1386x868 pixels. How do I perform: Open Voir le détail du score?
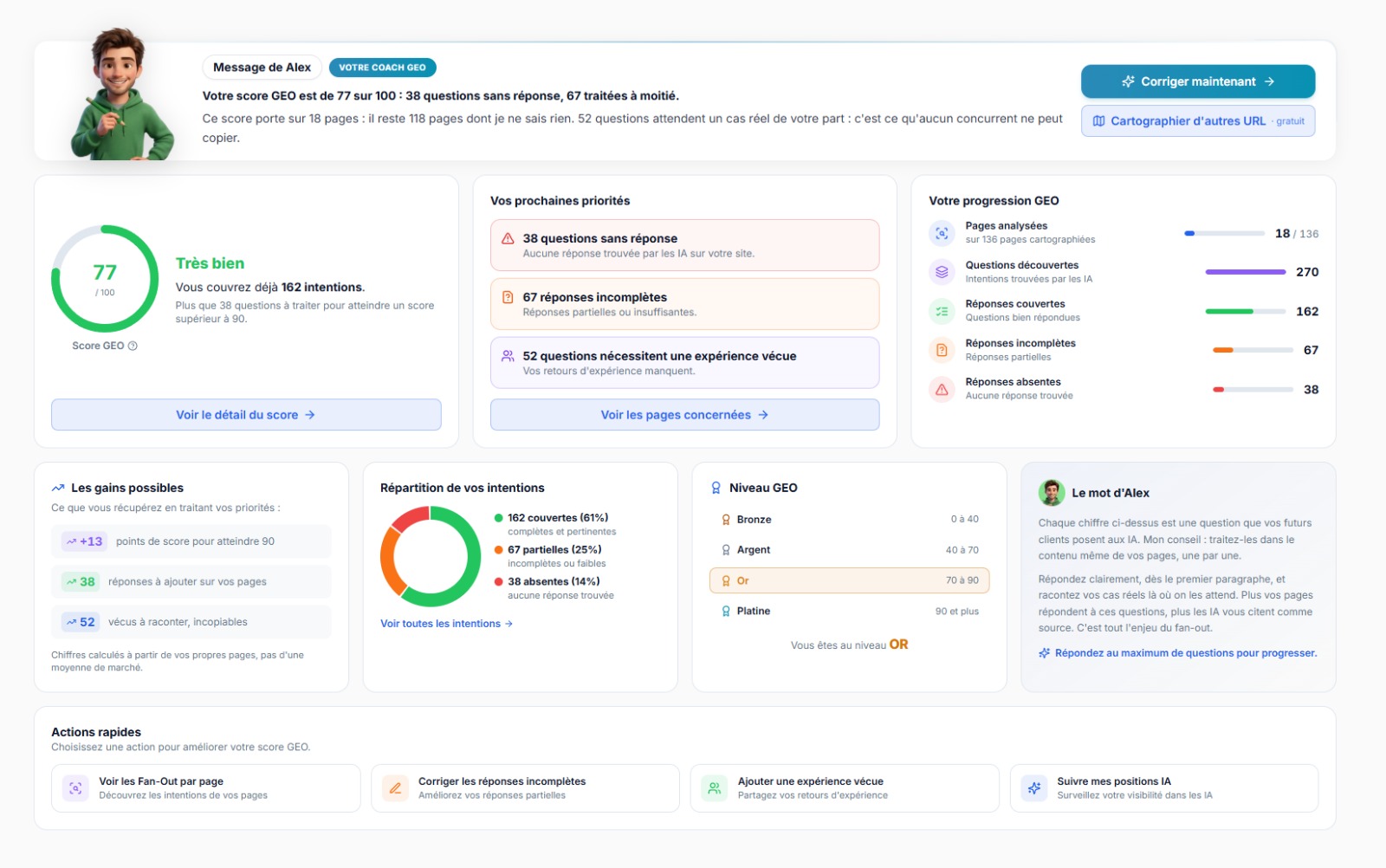point(246,415)
